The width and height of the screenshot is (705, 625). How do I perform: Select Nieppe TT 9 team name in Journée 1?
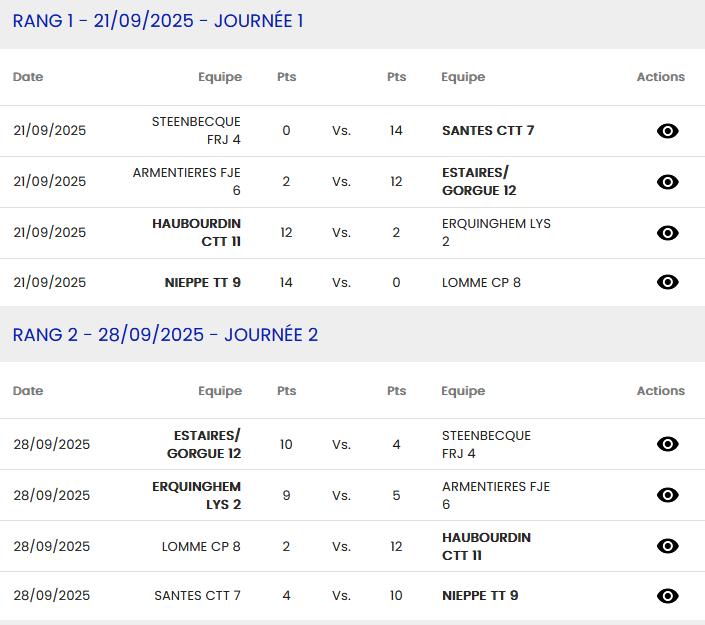(x=202, y=283)
